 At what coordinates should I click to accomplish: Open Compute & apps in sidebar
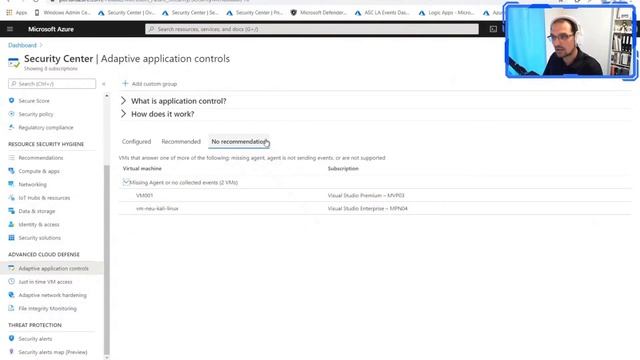coord(39,171)
